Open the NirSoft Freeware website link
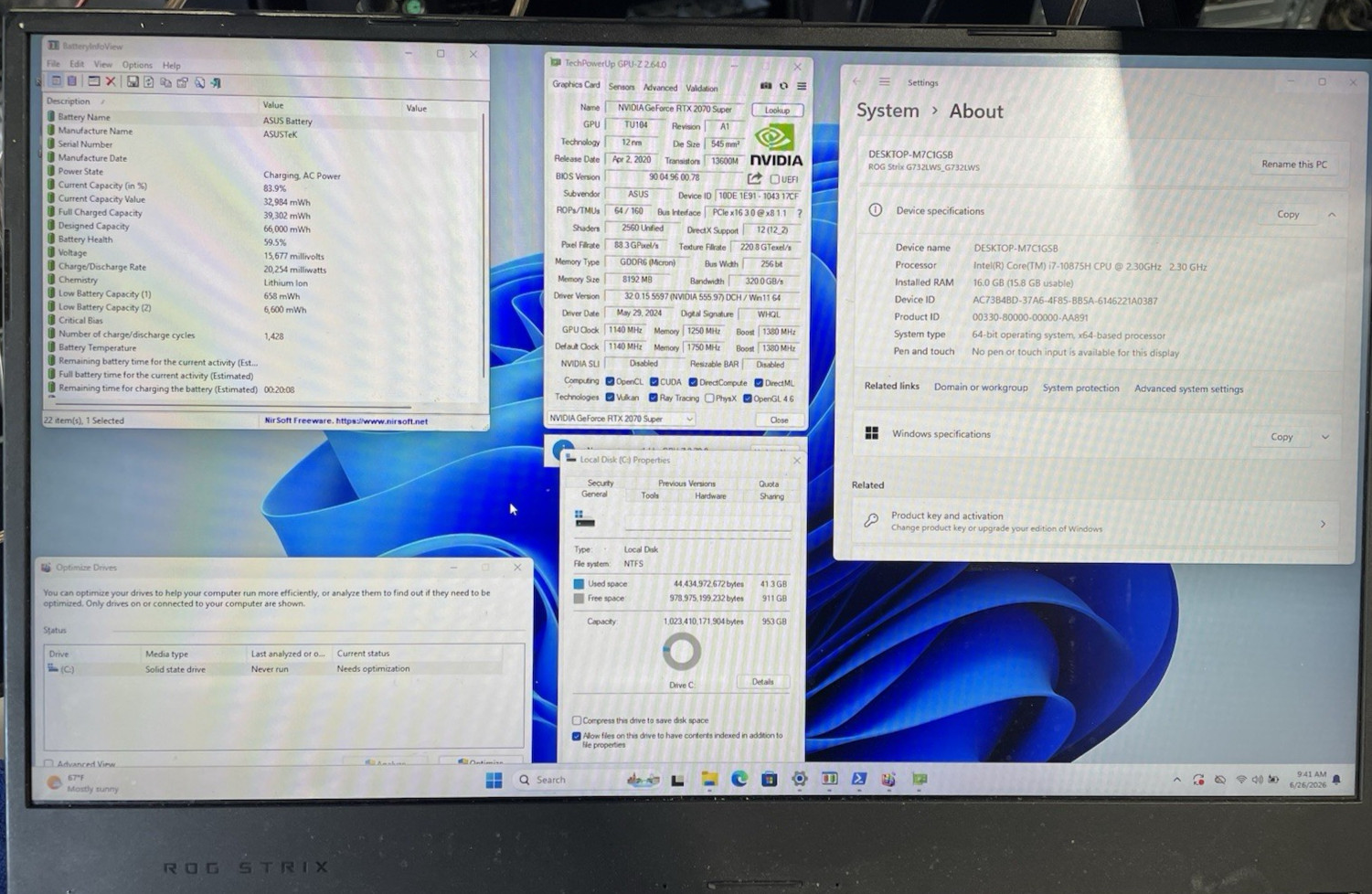Image resolution: width=1372 pixels, height=894 pixels. [346, 421]
